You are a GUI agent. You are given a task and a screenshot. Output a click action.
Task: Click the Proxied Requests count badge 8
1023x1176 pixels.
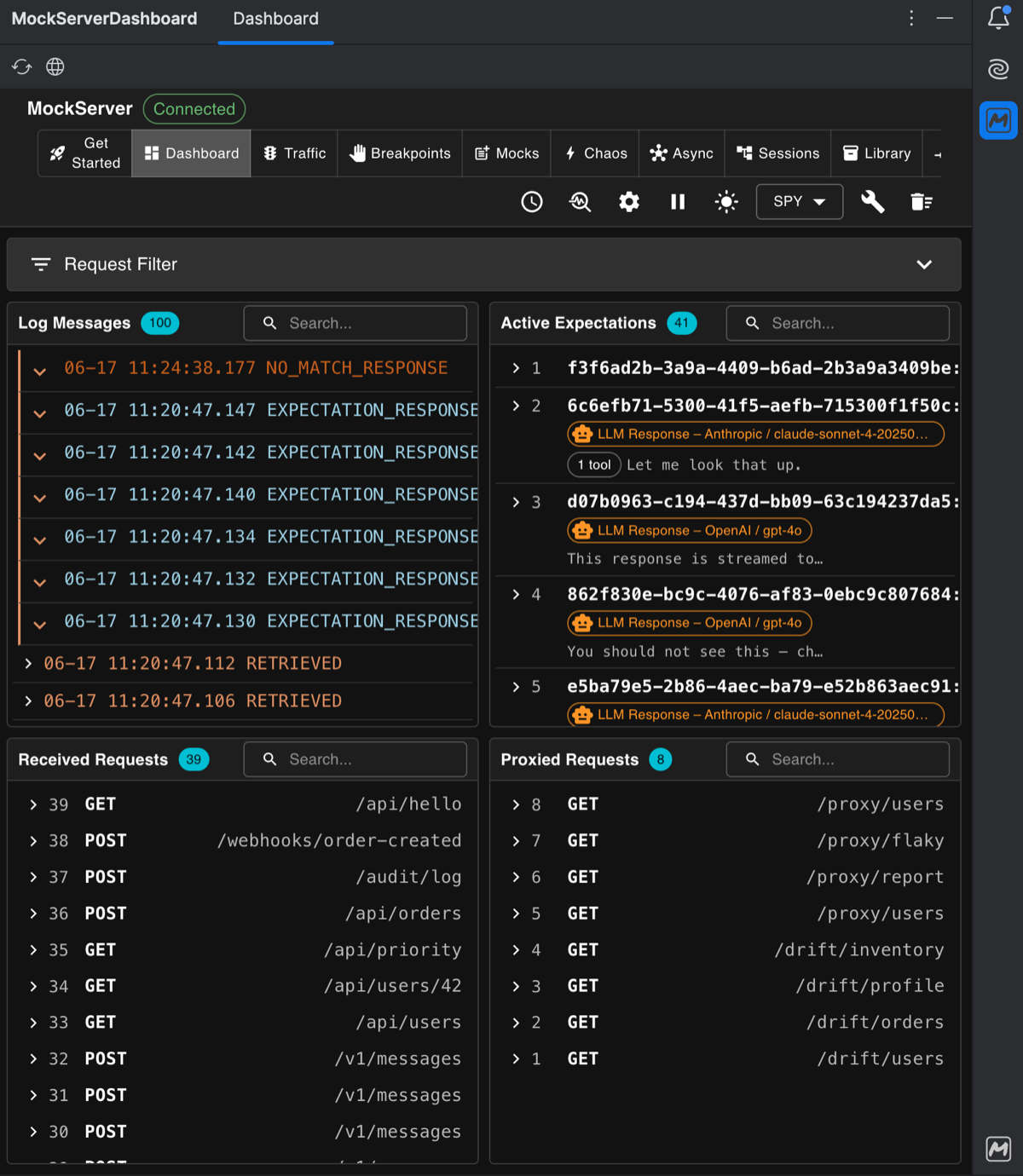coord(661,759)
